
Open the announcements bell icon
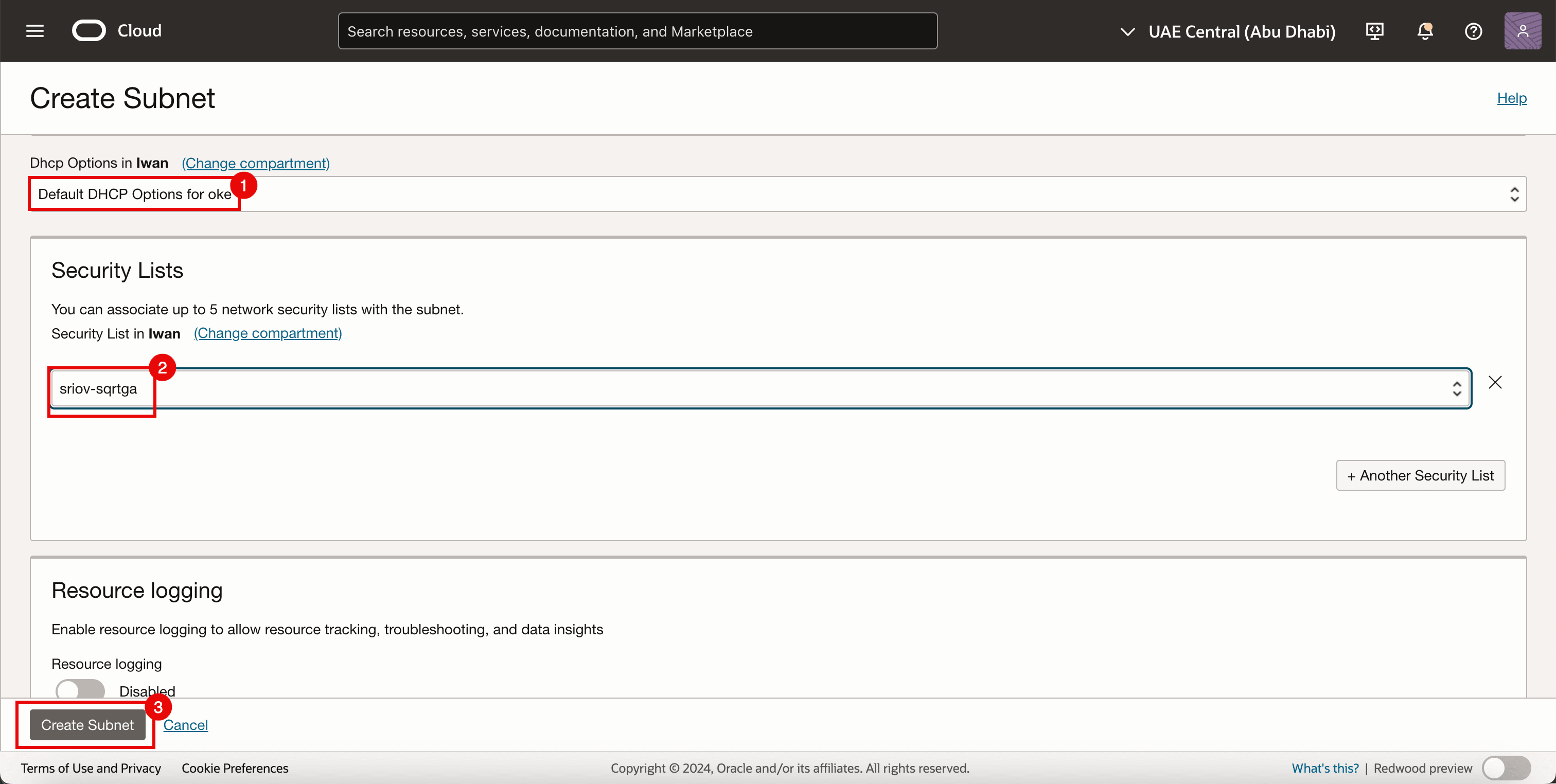[x=1425, y=31]
